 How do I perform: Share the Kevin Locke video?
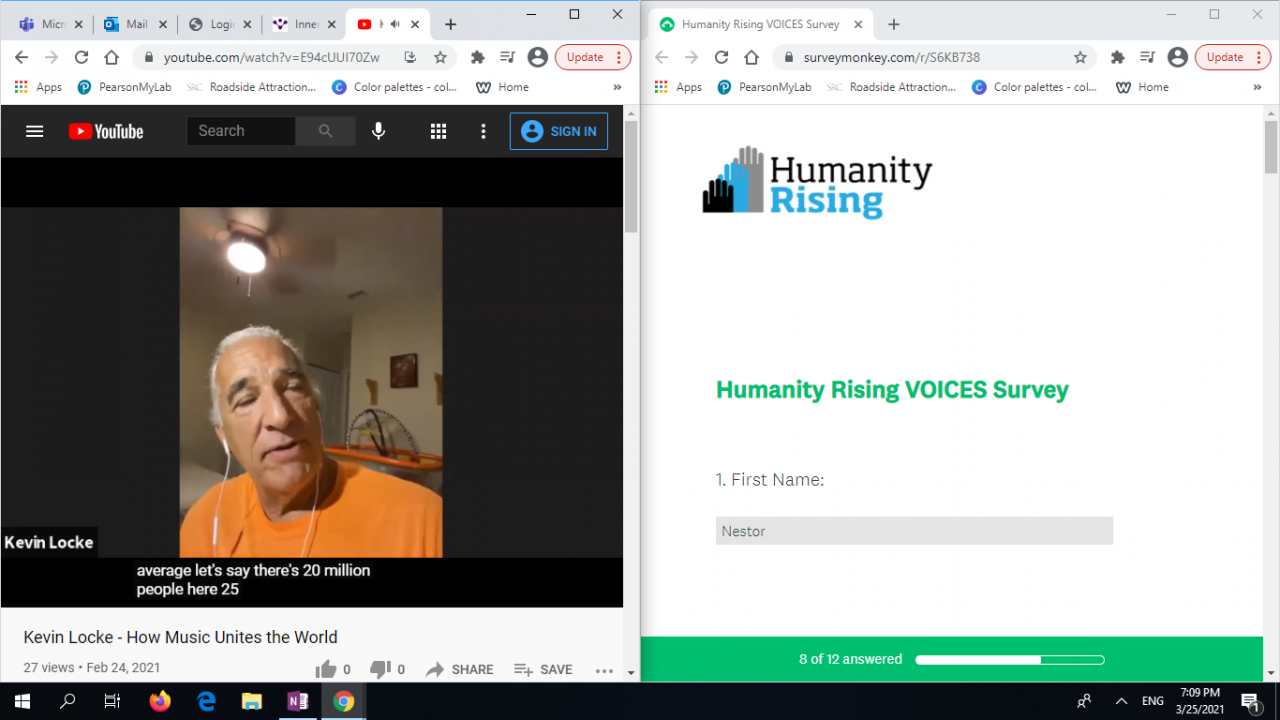point(459,669)
